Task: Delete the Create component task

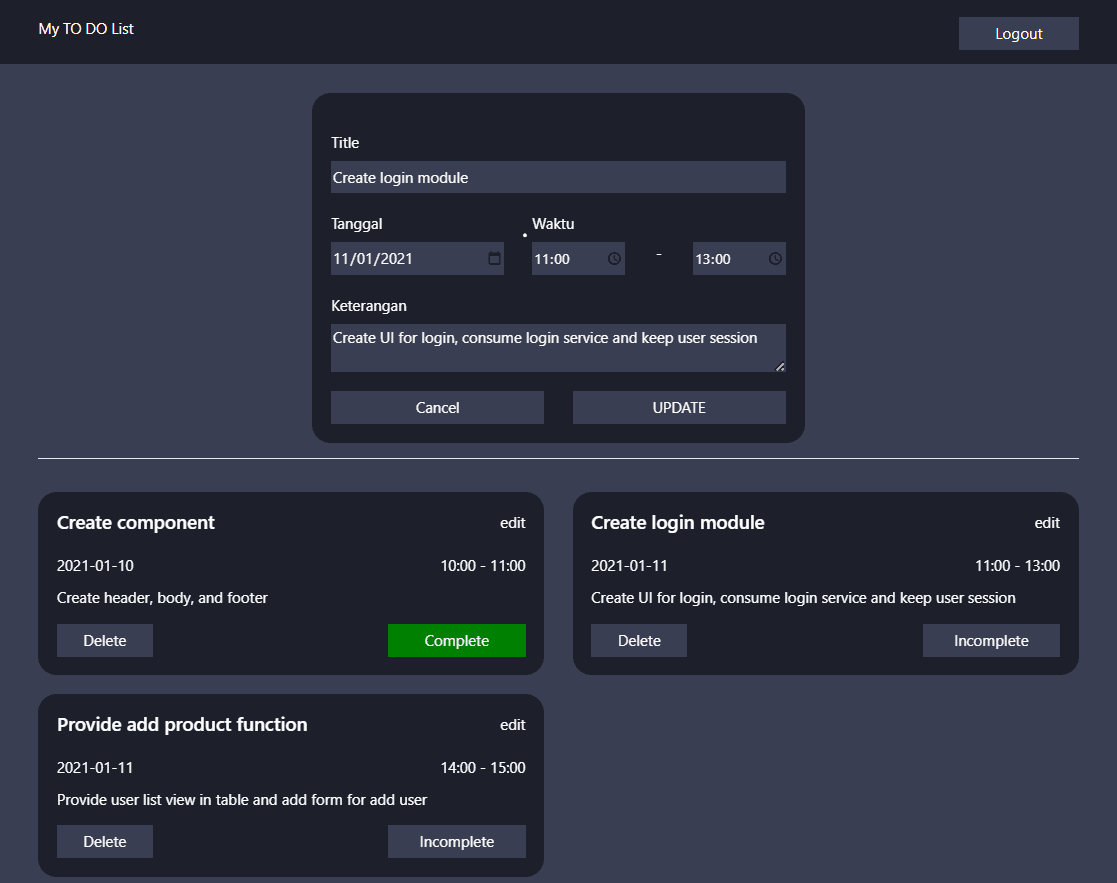Action: 105,640
